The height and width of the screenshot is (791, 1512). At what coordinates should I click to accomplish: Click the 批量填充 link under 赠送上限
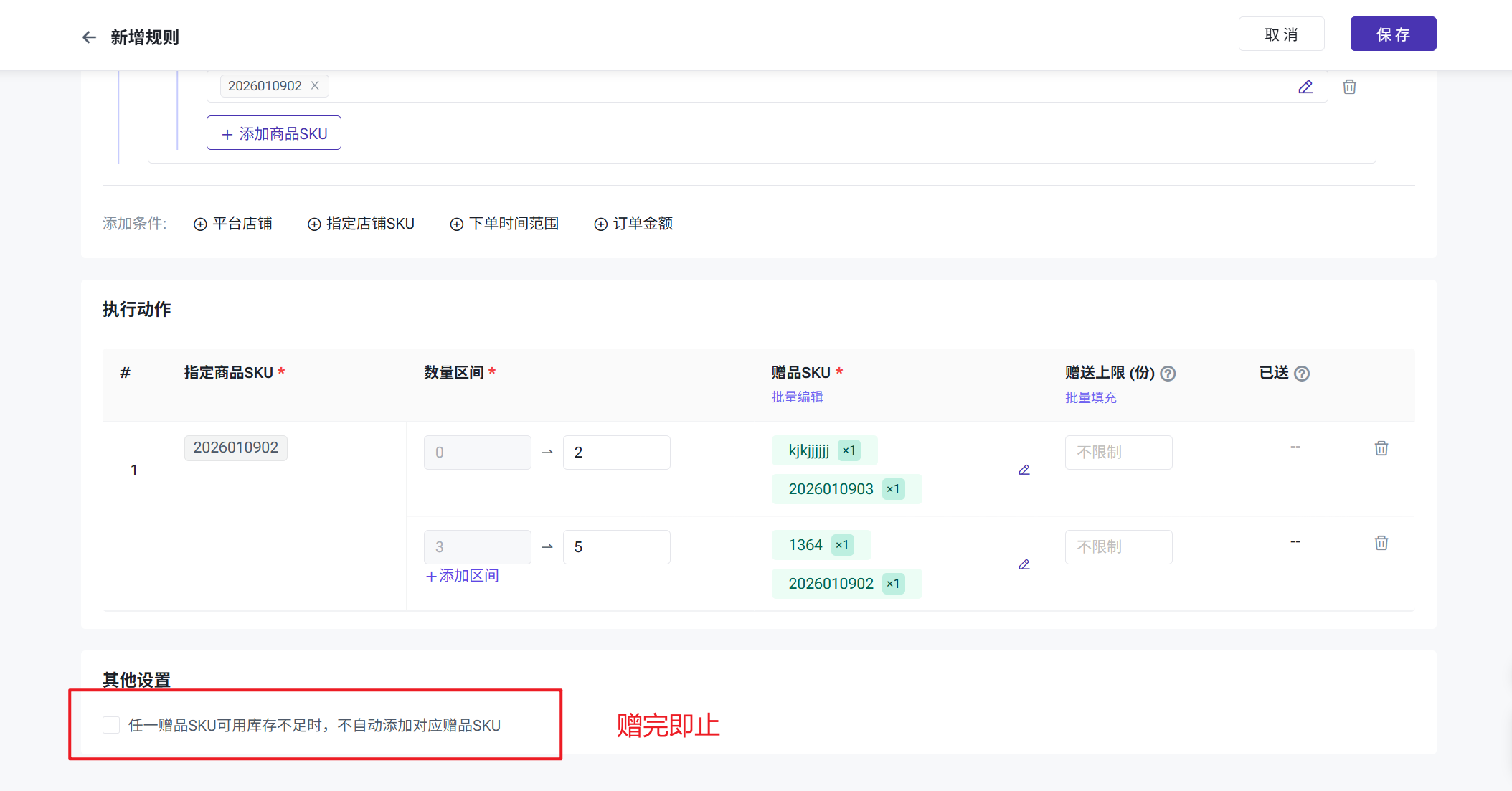coord(1090,398)
